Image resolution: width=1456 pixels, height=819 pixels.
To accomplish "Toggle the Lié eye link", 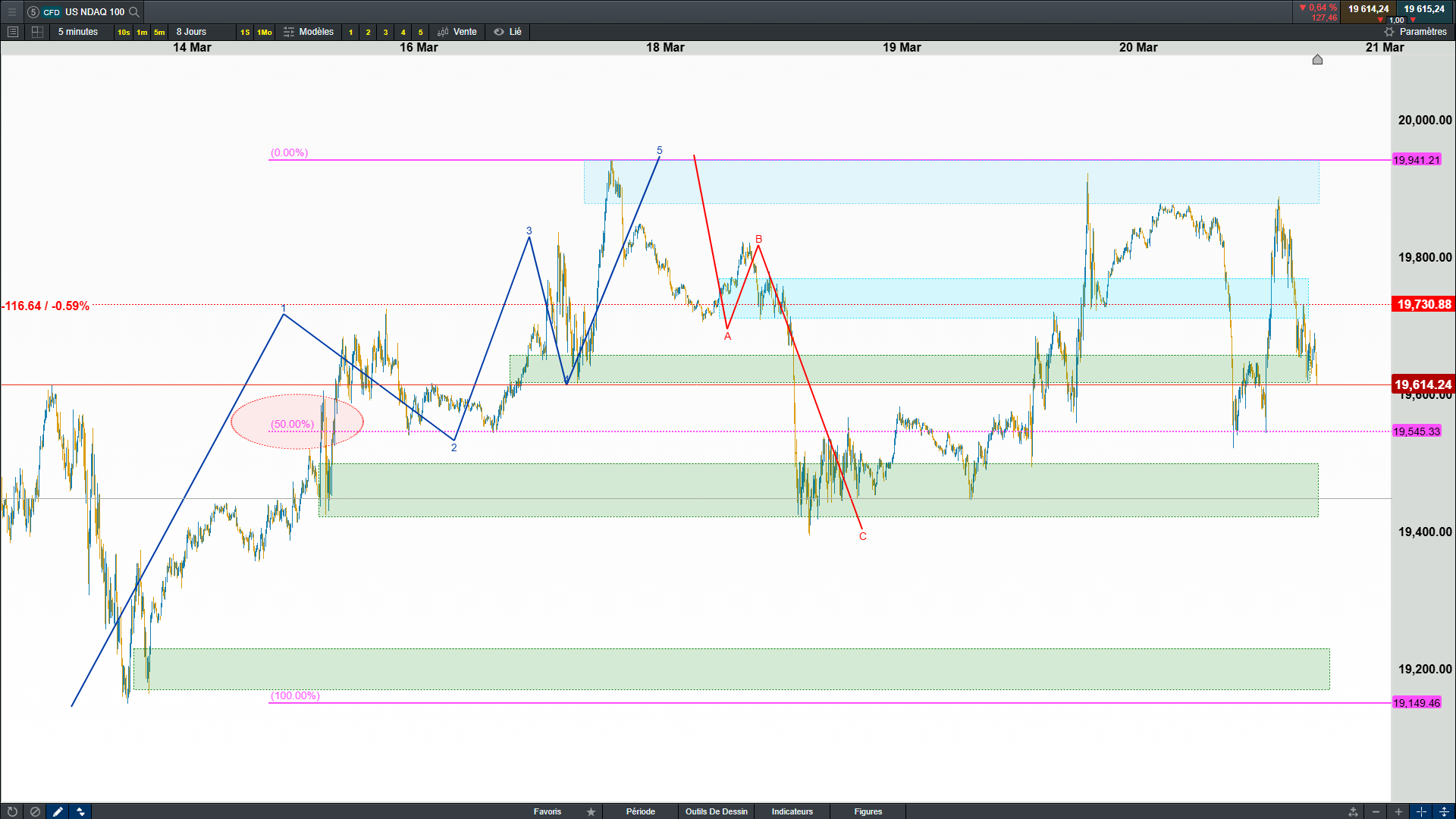I will pos(507,32).
